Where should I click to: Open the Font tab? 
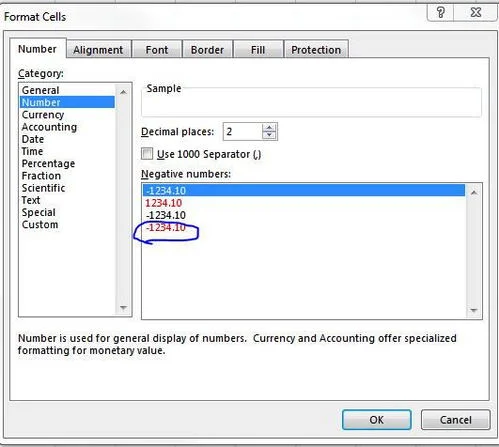[x=157, y=50]
